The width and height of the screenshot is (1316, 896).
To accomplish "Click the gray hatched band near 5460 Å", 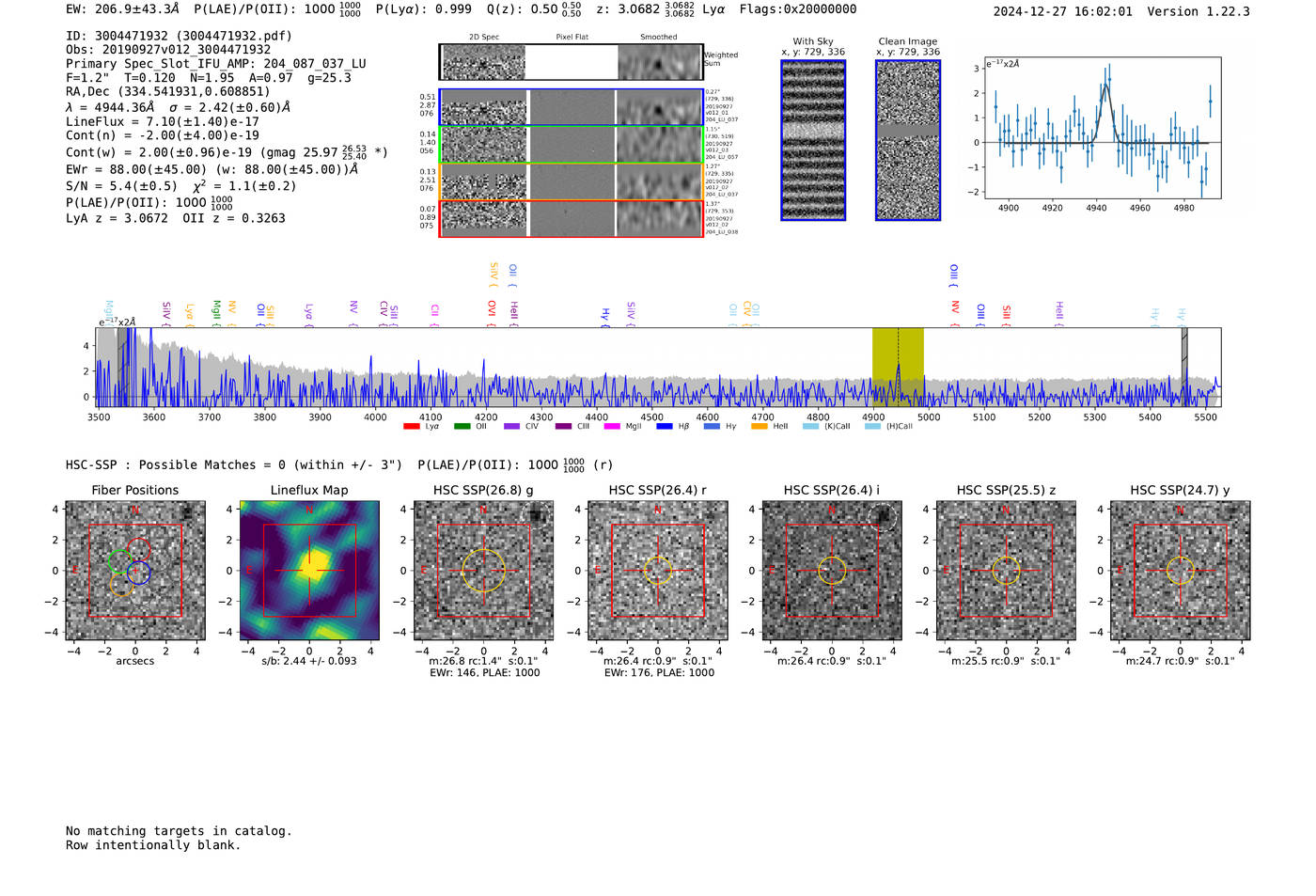I will coord(1184,367).
